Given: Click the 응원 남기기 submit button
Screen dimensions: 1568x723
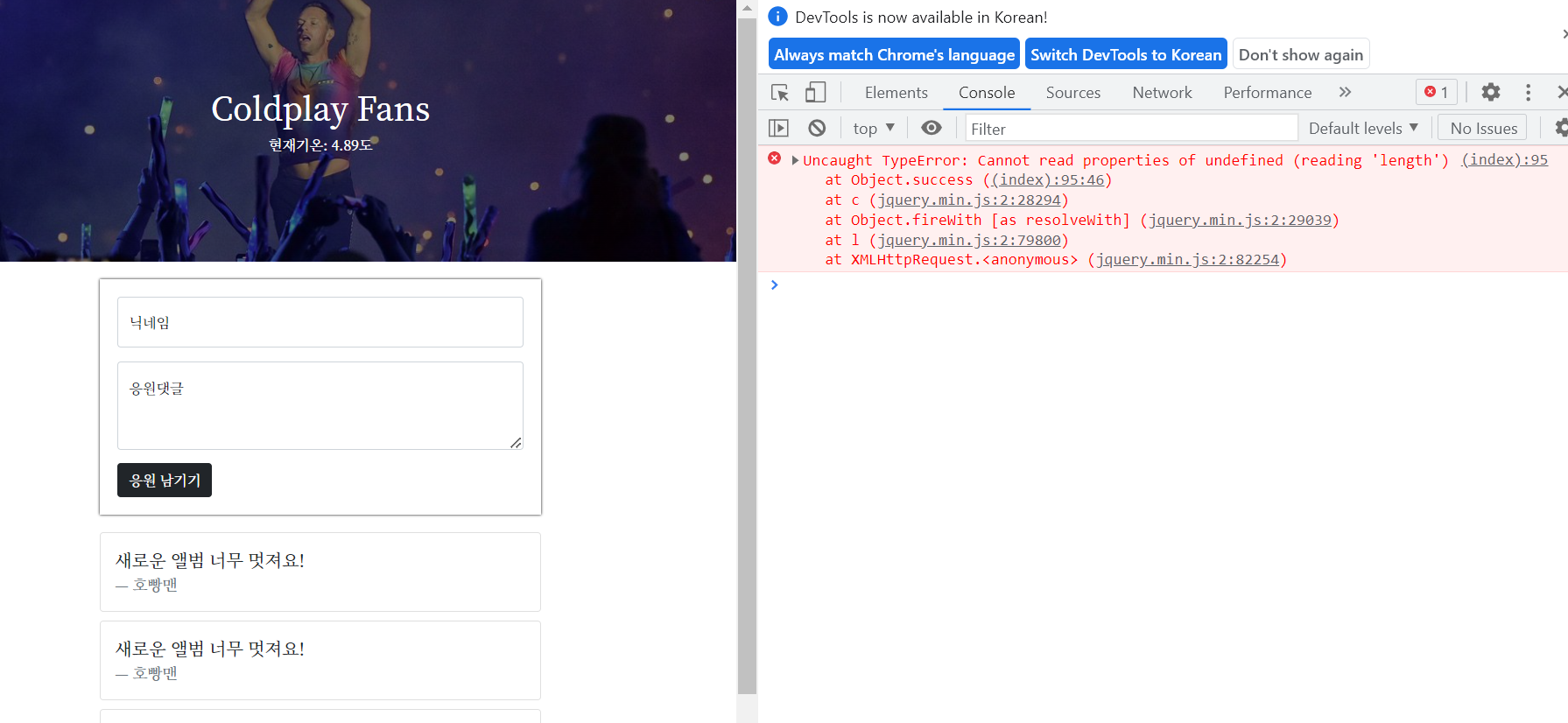Looking at the screenshot, I should [x=165, y=480].
